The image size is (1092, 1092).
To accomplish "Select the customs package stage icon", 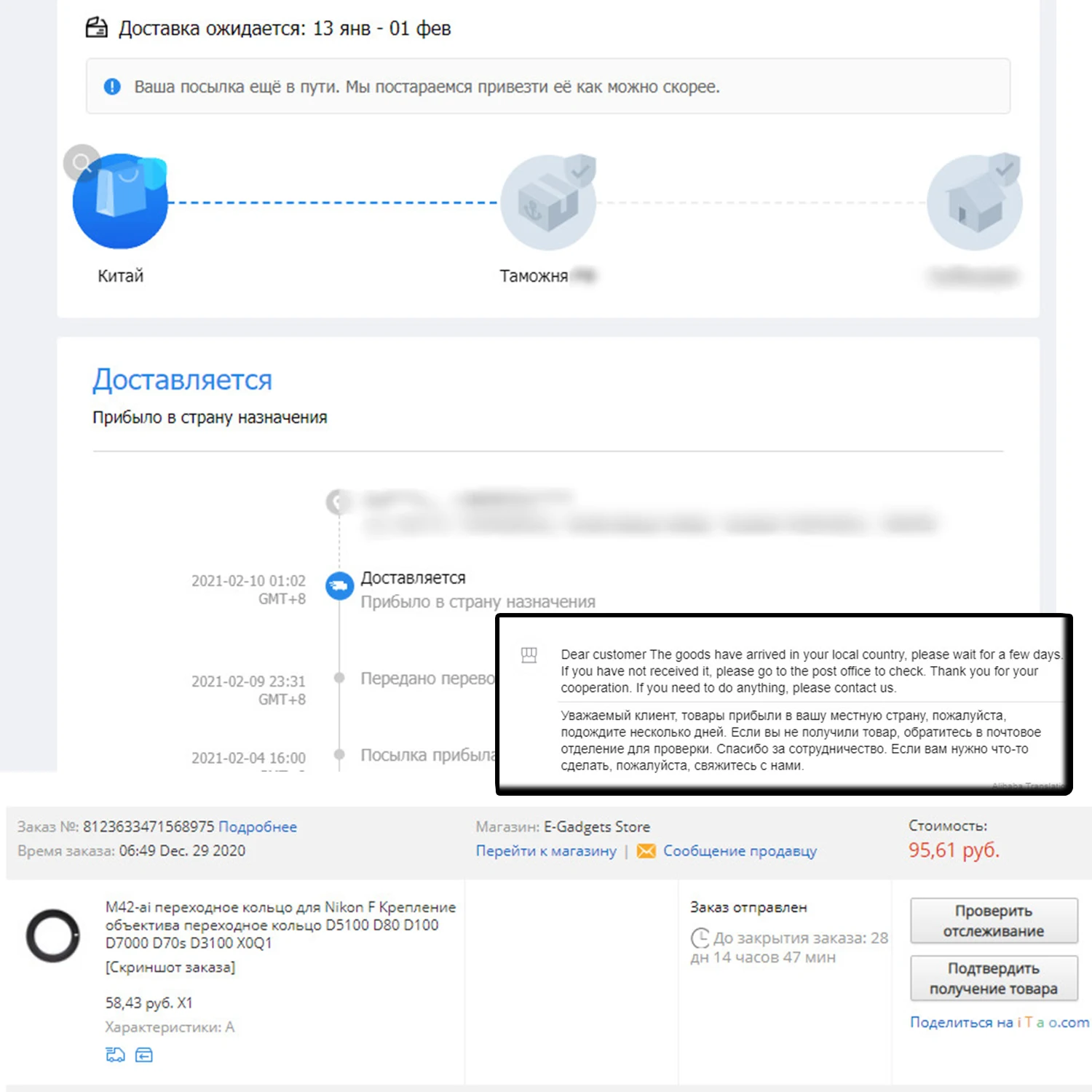I will coord(548,202).
